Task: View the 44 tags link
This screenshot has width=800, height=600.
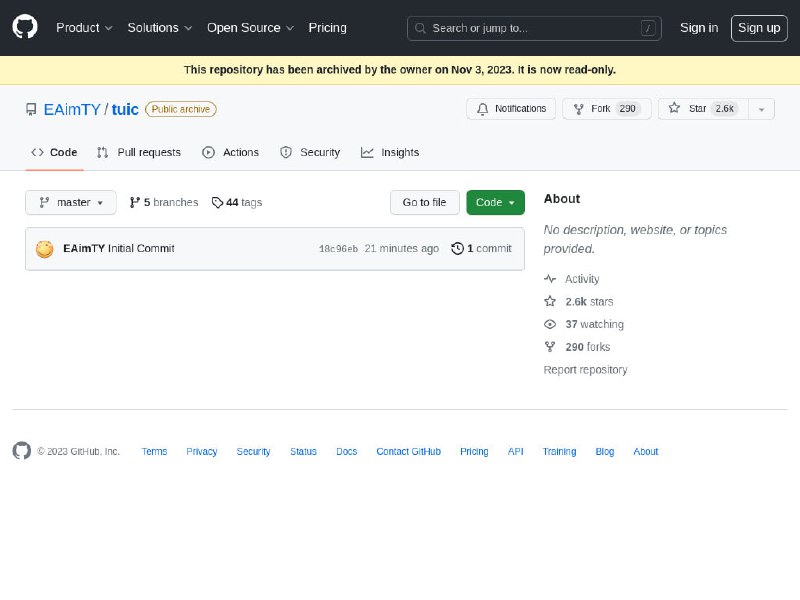Action: pos(237,203)
